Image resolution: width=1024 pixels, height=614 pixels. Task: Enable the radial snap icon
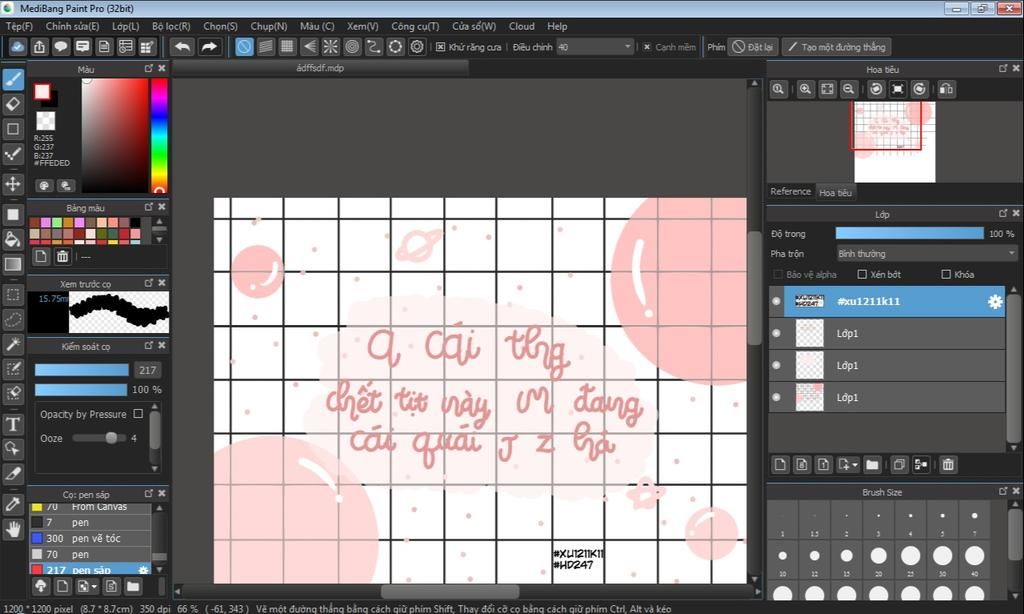pyautogui.click(x=330, y=47)
